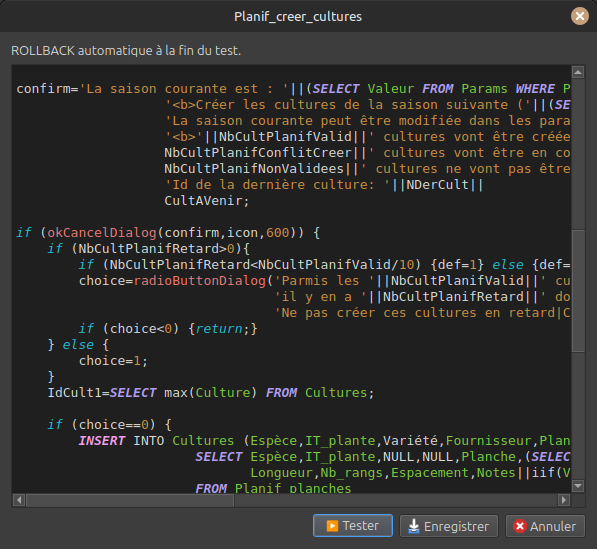Screen dimensions: 597x549
Task: Click the radioButtonDialog function name
Action: point(200,281)
